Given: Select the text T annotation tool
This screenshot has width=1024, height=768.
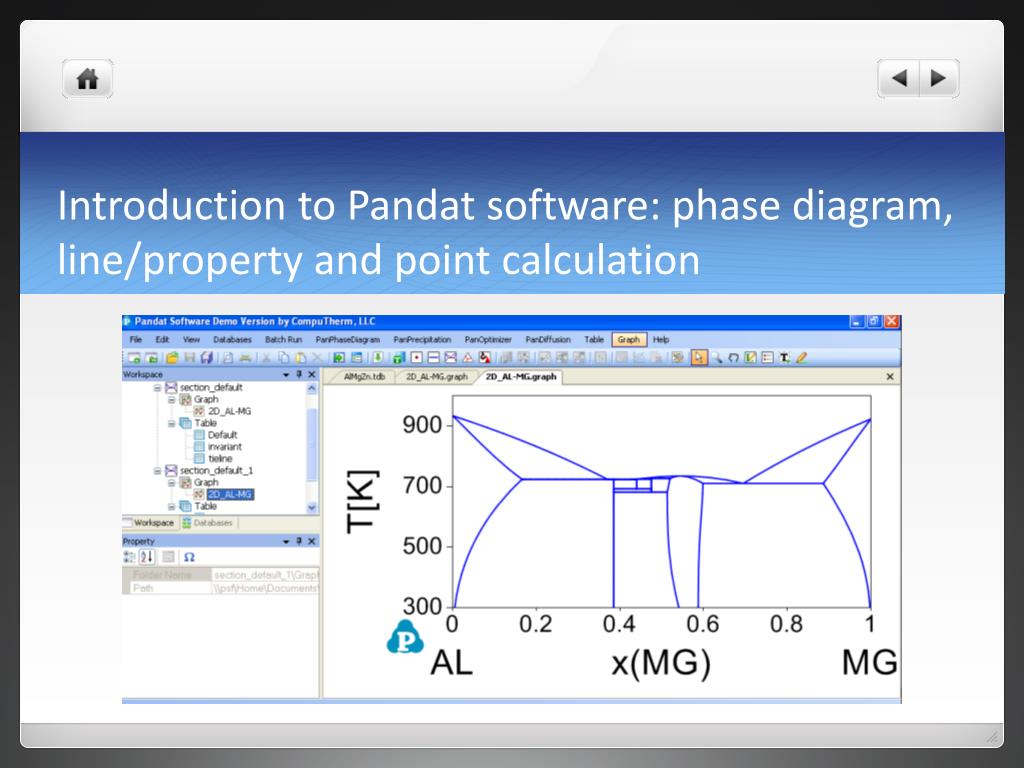Looking at the screenshot, I should click(x=784, y=357).
